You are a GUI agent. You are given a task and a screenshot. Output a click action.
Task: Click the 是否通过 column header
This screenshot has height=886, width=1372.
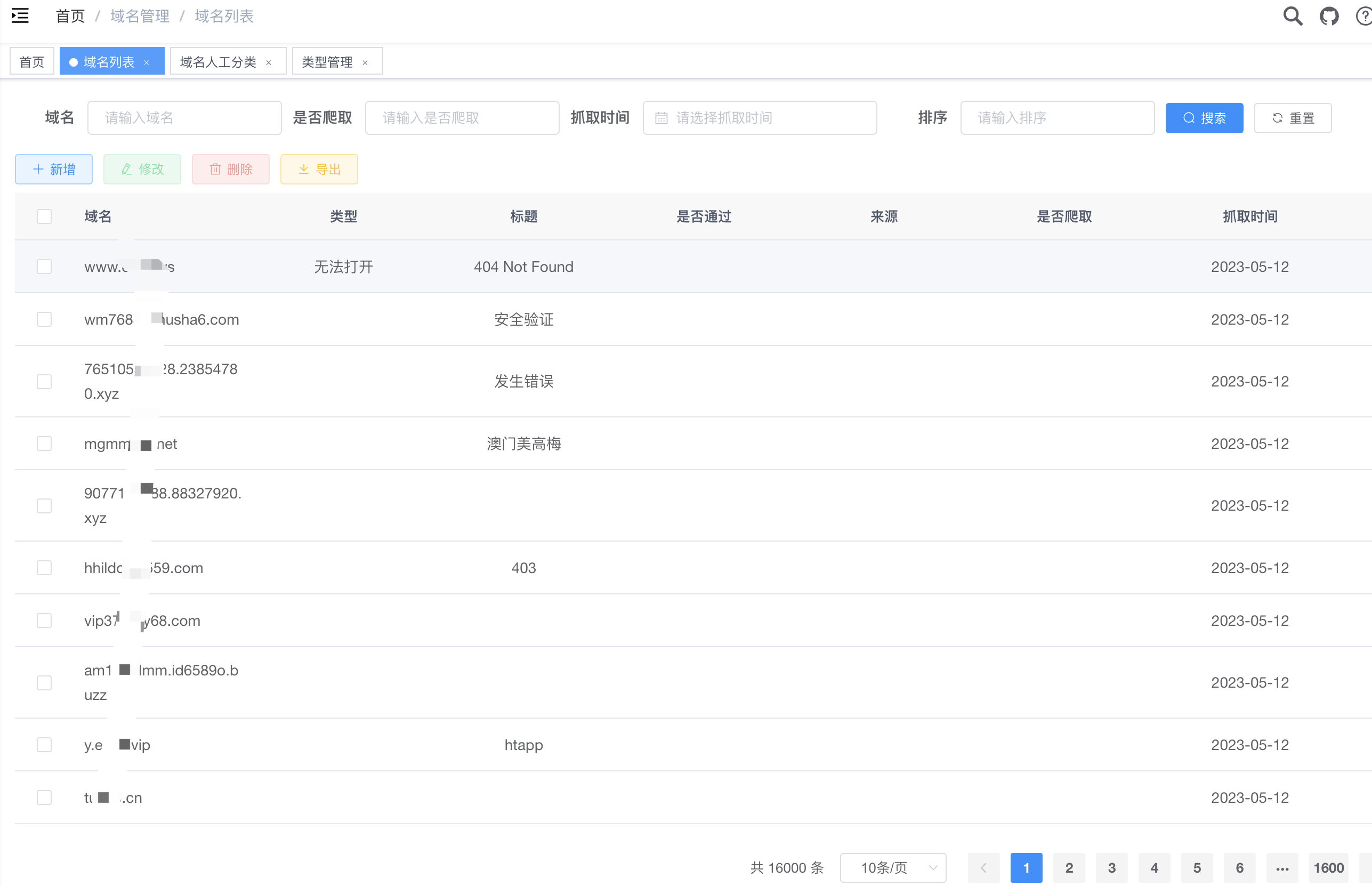704,216
